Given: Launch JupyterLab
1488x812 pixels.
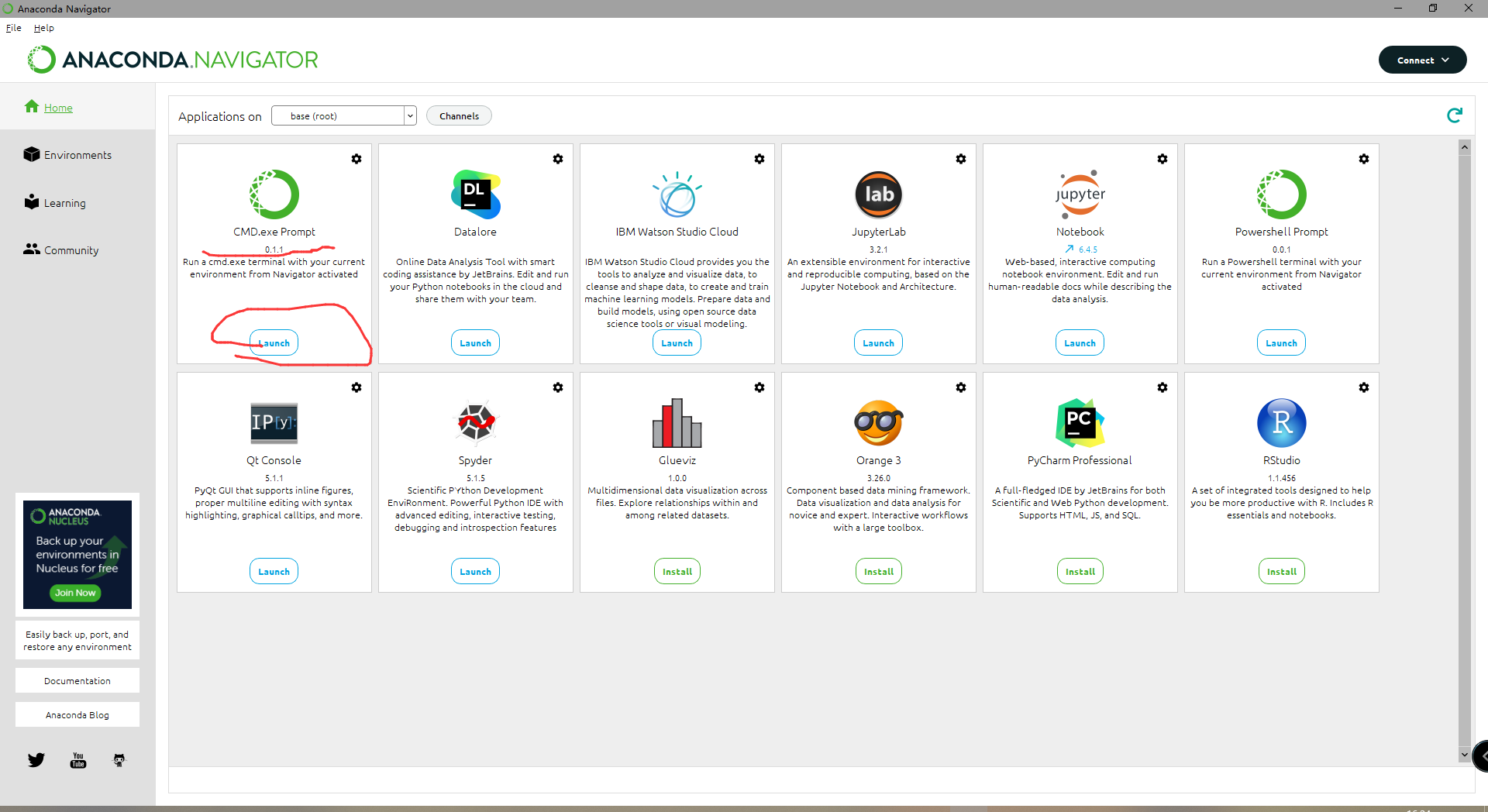Looking at the screenshot, I should point(879,342).
